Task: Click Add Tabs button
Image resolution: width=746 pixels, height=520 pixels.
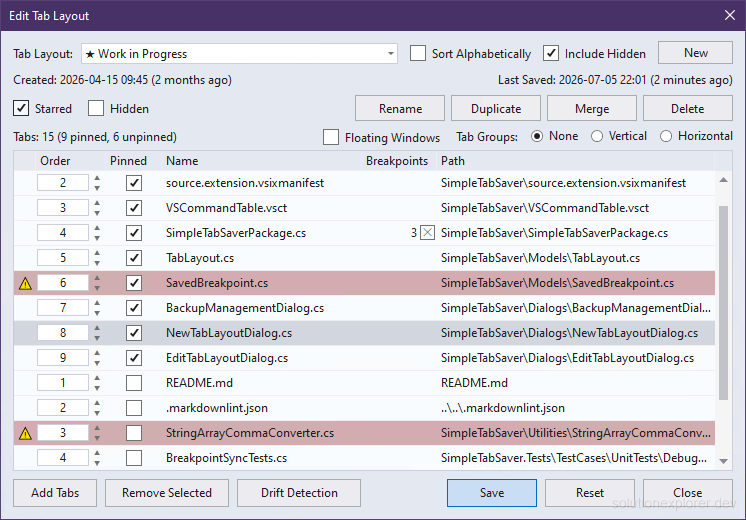Action: 55,493
